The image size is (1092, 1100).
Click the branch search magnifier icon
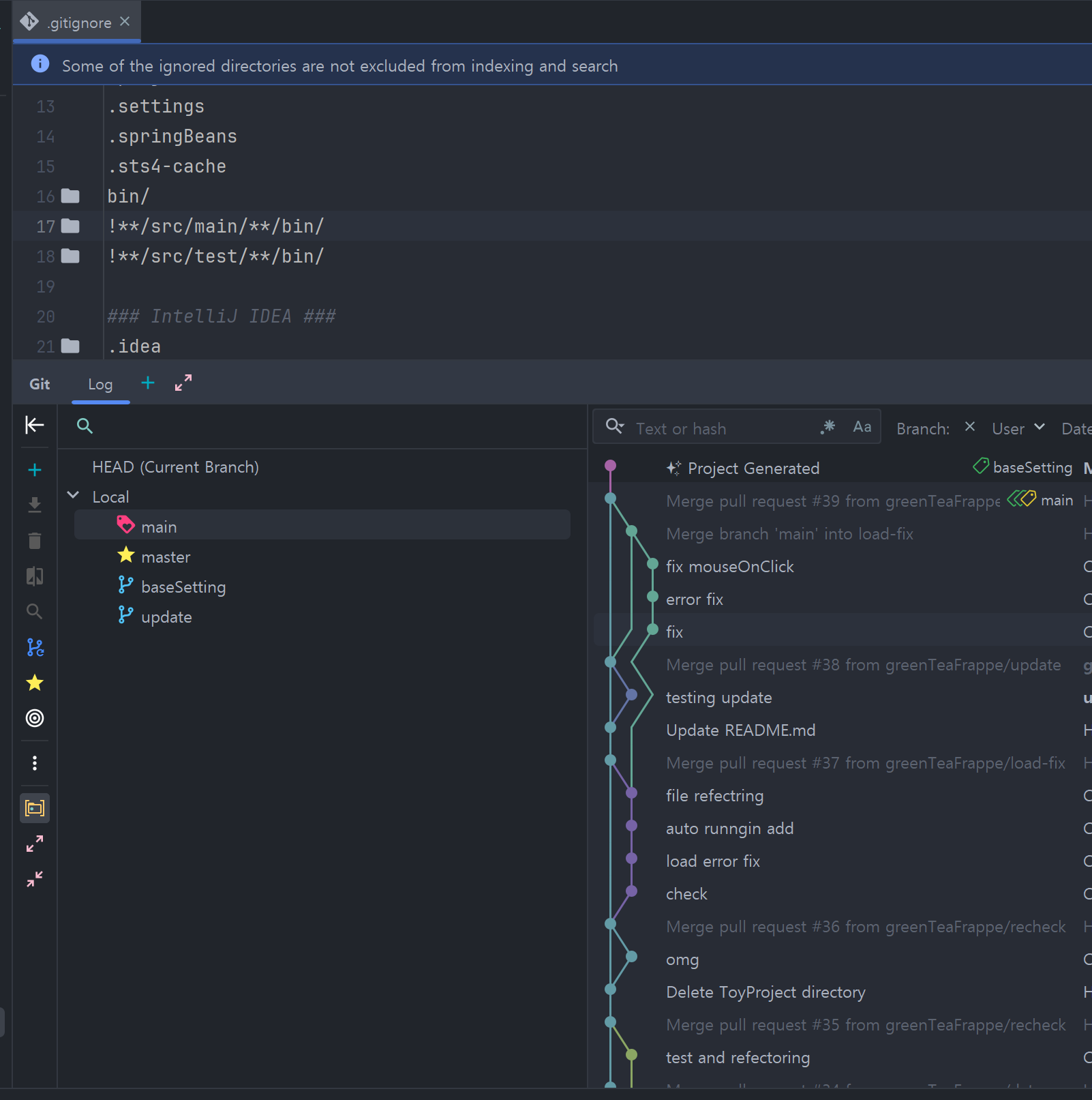point(85,426)
